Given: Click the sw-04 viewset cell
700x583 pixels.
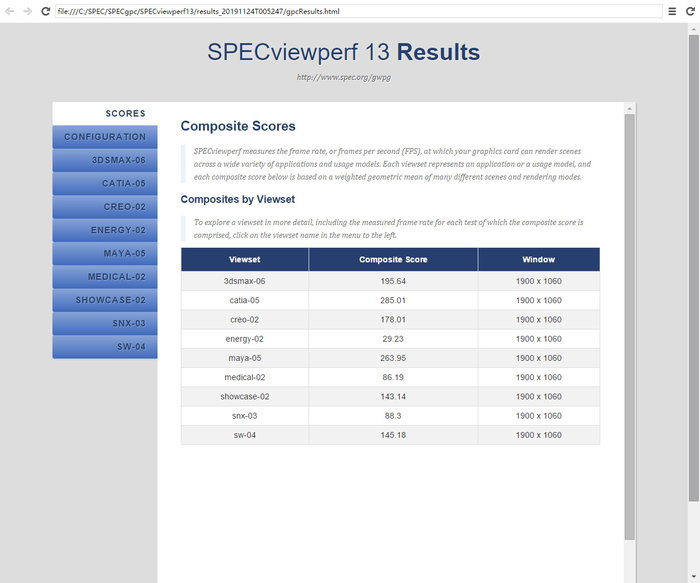Looking at the screenshot, I should point(245,435).
